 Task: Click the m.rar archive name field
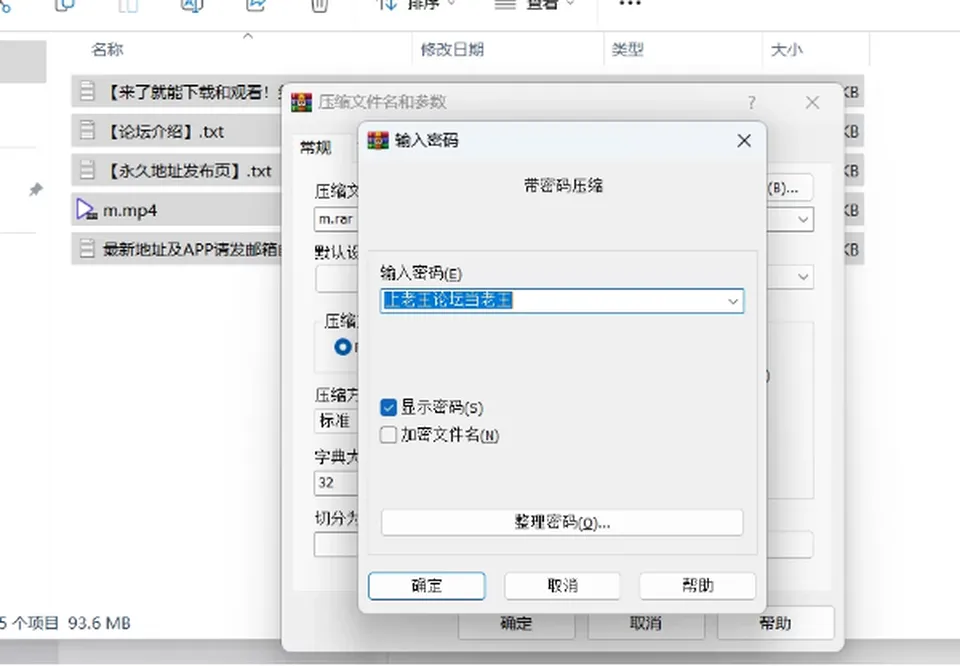336,219
